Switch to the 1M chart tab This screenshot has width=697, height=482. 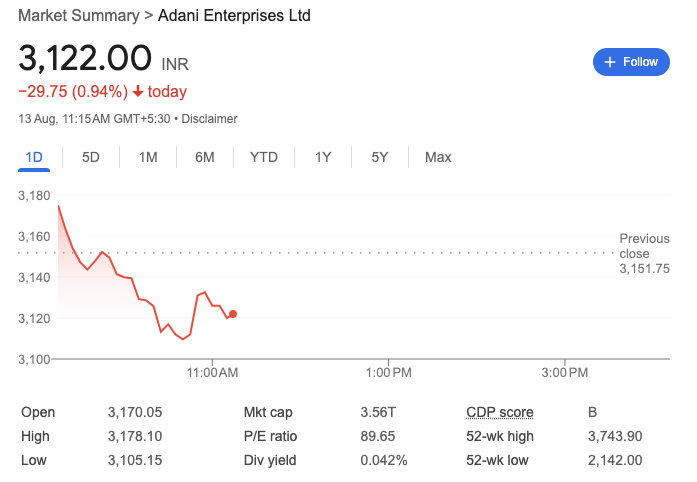148,157
